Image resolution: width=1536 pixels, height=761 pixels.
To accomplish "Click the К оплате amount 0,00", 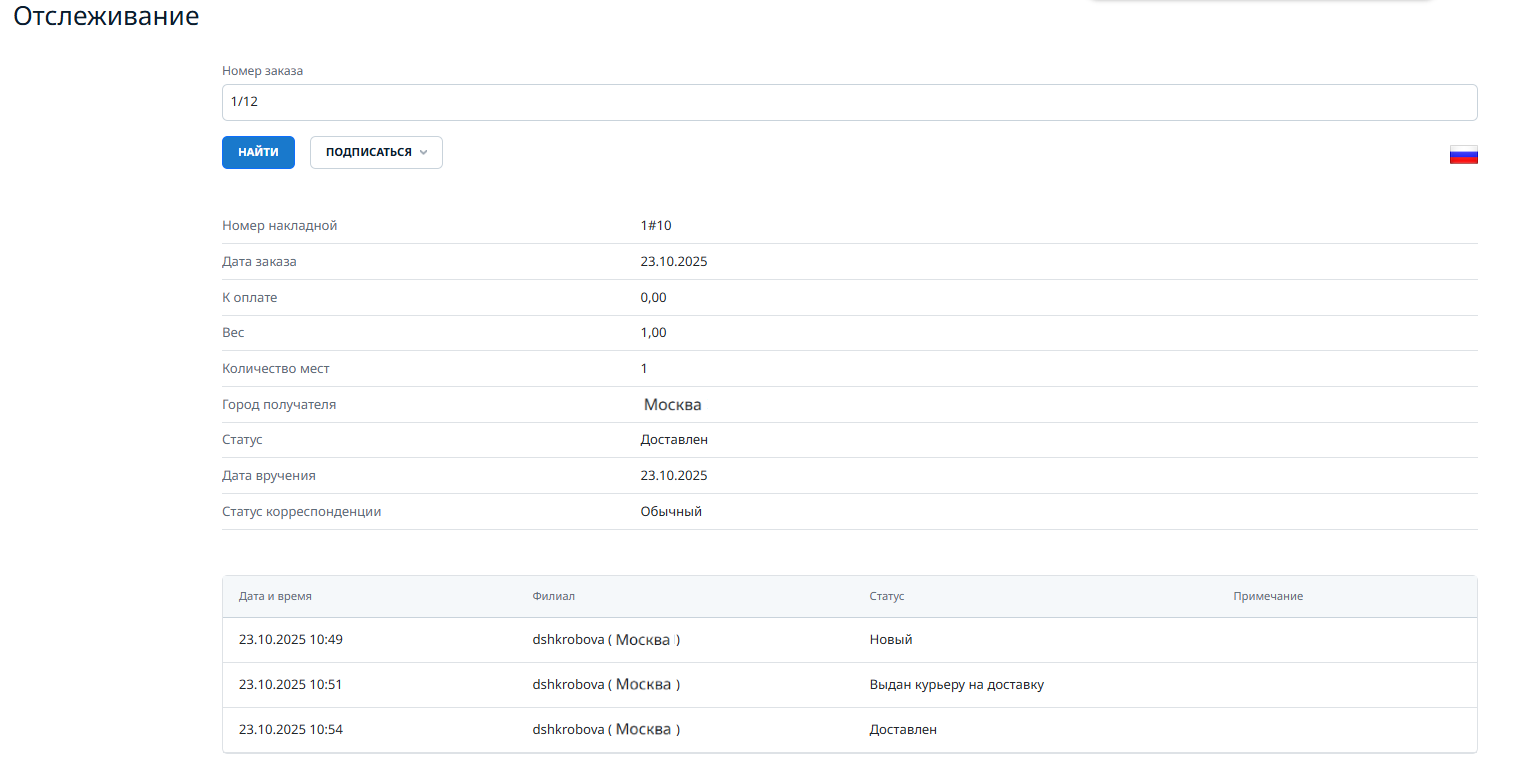I will tap(653, 298).
